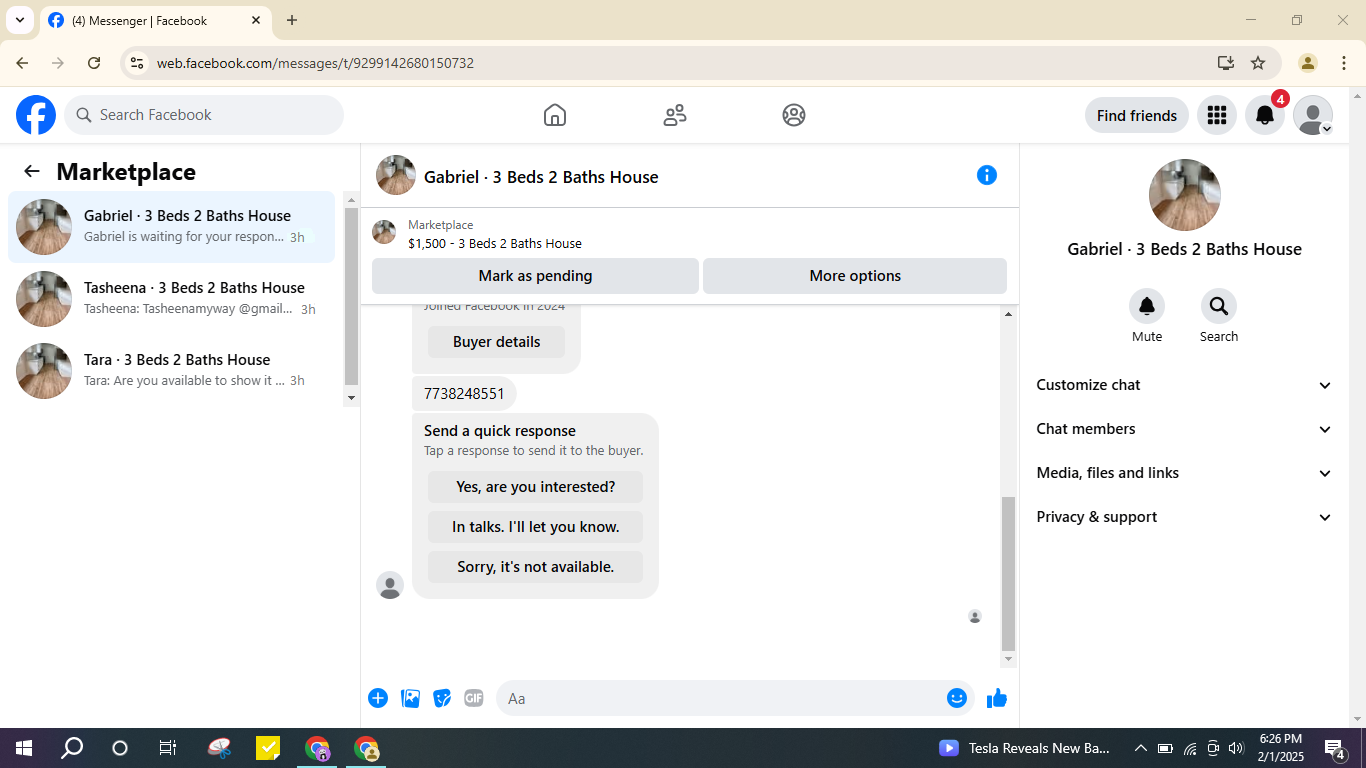Mute the chat with bell icon
This screenshot has width=1366, height=768.
[x=1147, y=306]
